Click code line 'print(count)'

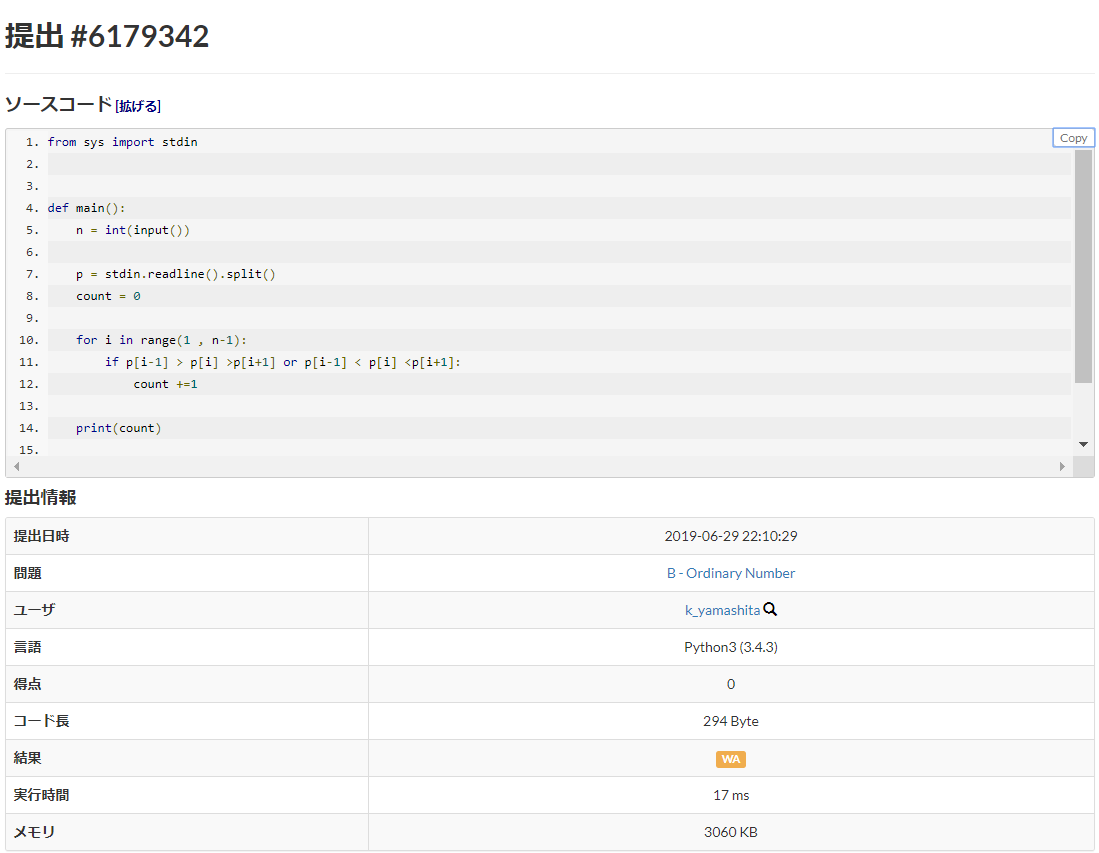point(118,428)
